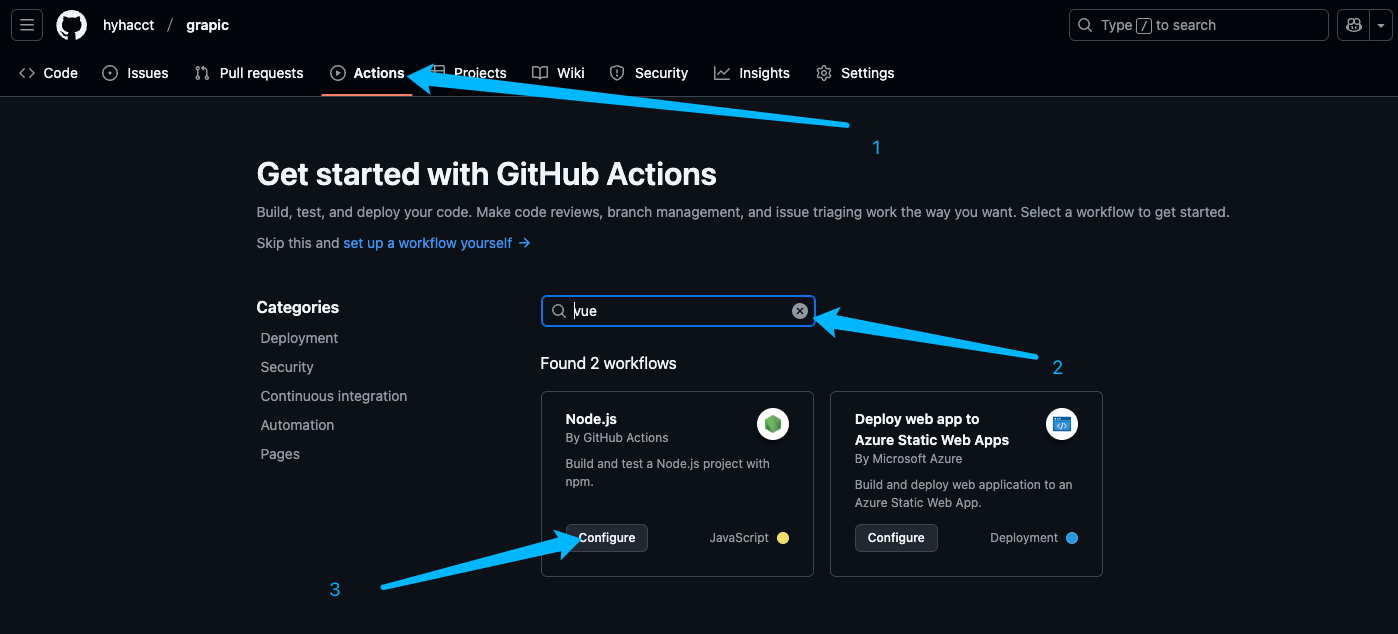Image resolution: width=1398 pixels, height=634 pixels.
Task: Go to the GitHub homepage via the logo
Action: [71, 25]
